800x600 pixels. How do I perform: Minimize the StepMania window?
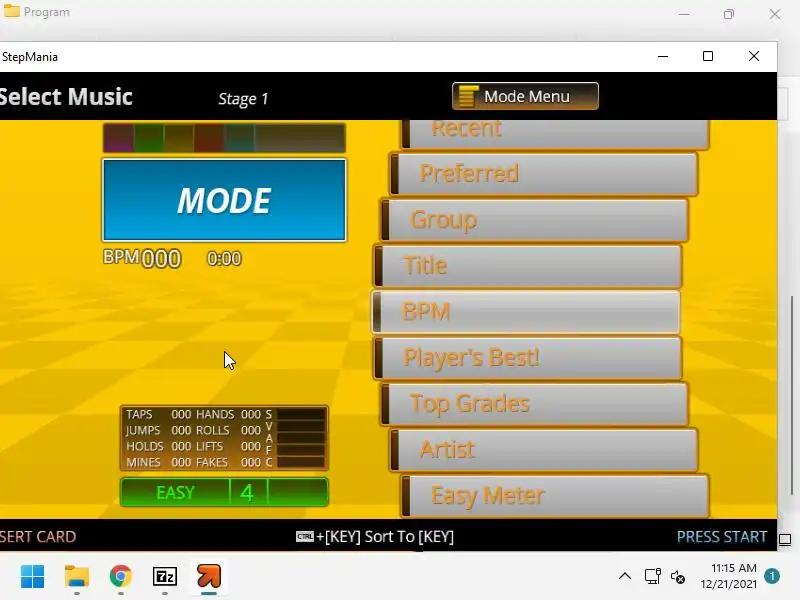click(663, 57)
